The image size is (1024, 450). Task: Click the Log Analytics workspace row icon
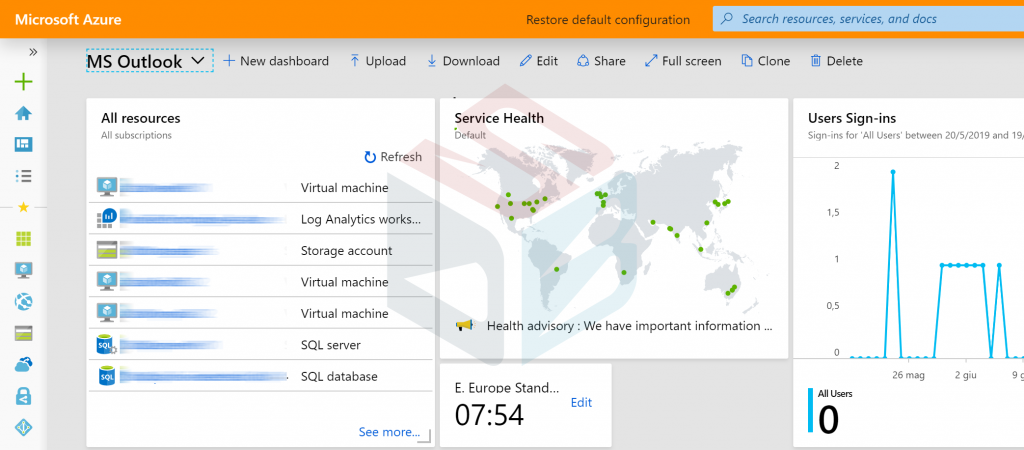click(106, 219)
